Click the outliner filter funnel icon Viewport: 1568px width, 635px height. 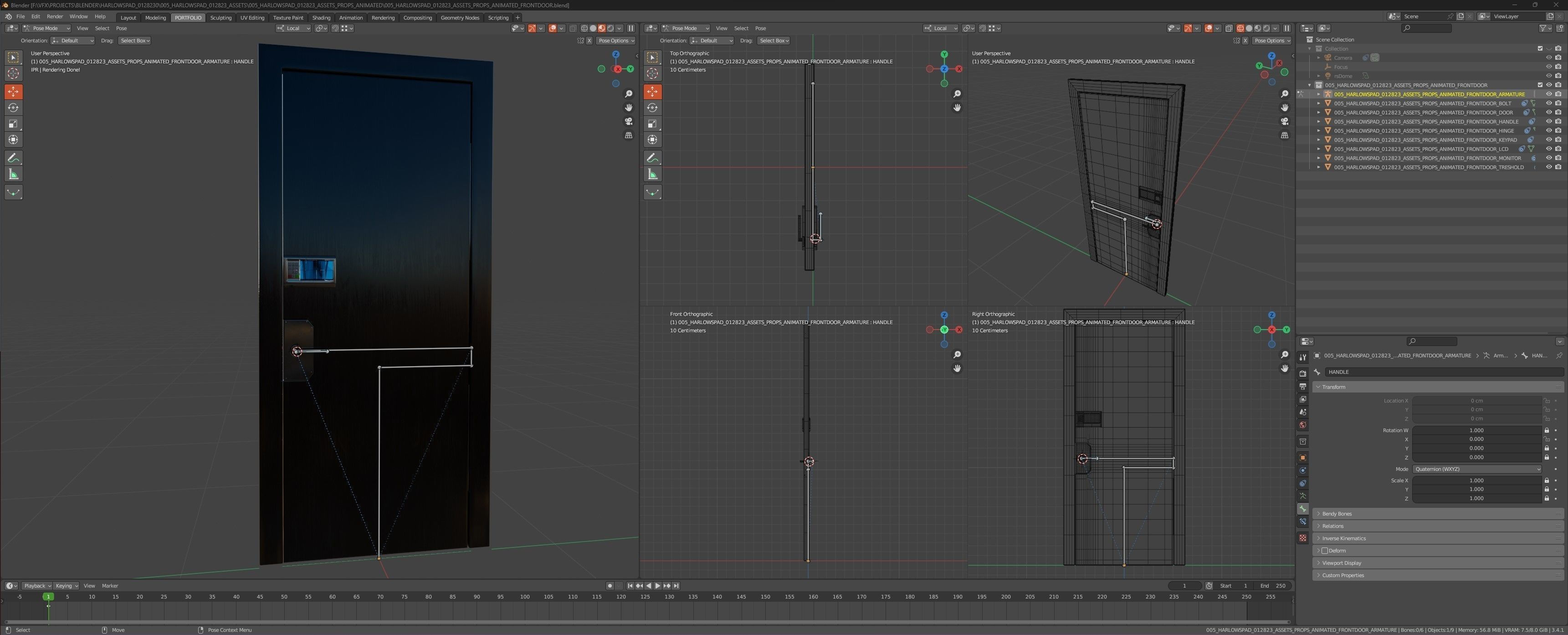point(1545,28)
